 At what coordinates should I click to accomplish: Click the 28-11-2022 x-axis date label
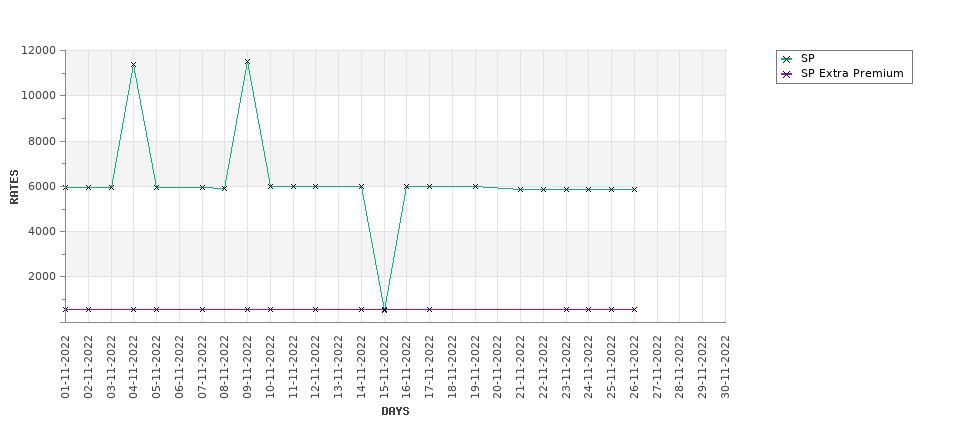(x=680, y=367)
